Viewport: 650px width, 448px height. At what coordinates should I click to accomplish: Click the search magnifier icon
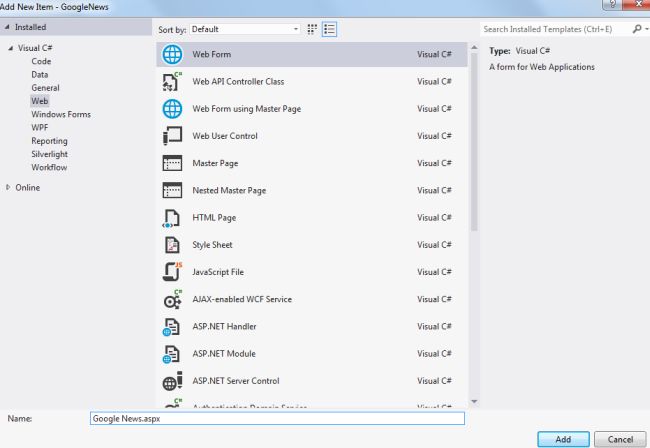click(637, 29)
